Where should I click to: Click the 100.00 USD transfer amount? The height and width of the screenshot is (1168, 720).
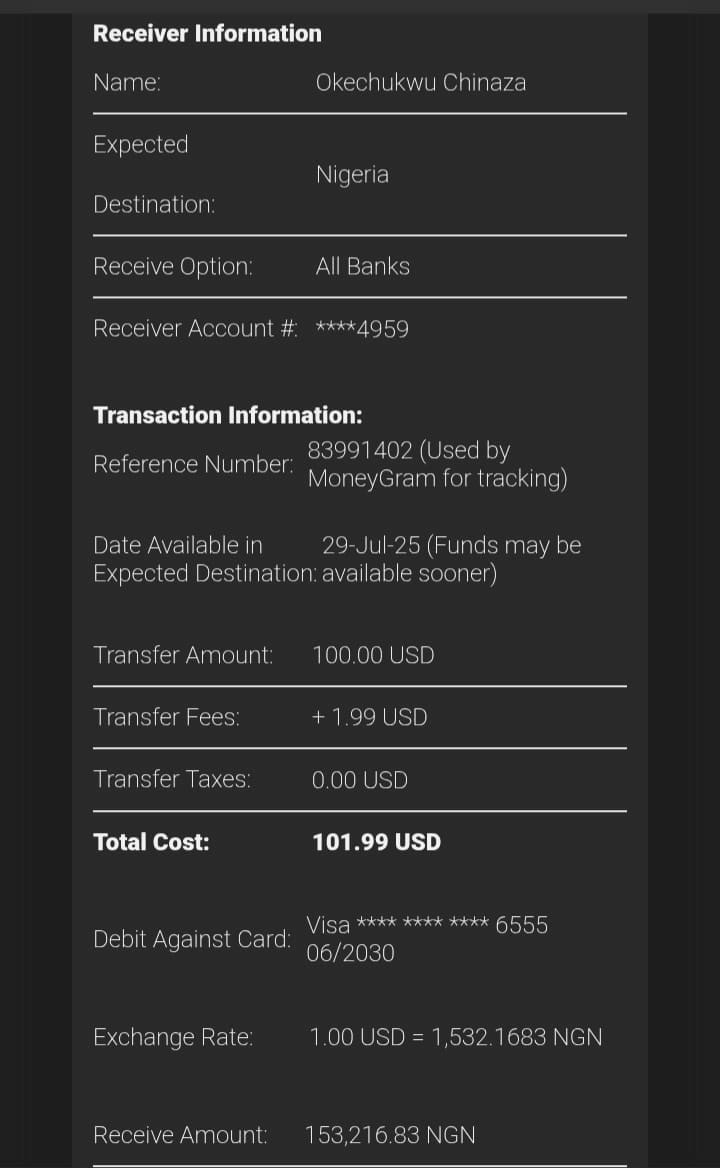[x=373, y=655]
